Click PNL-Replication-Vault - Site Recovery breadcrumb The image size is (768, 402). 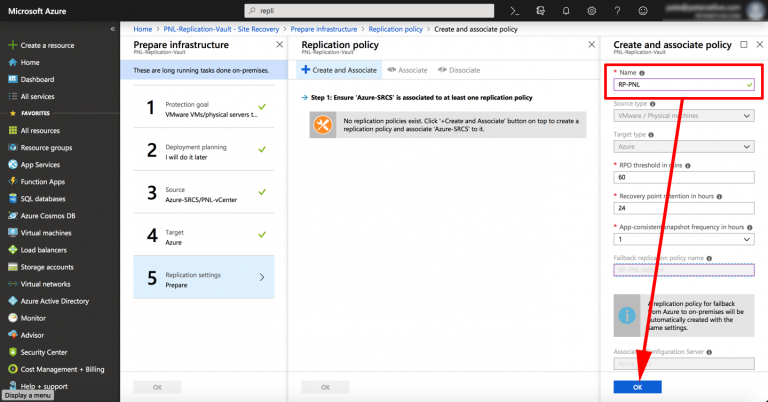(221, 29)
